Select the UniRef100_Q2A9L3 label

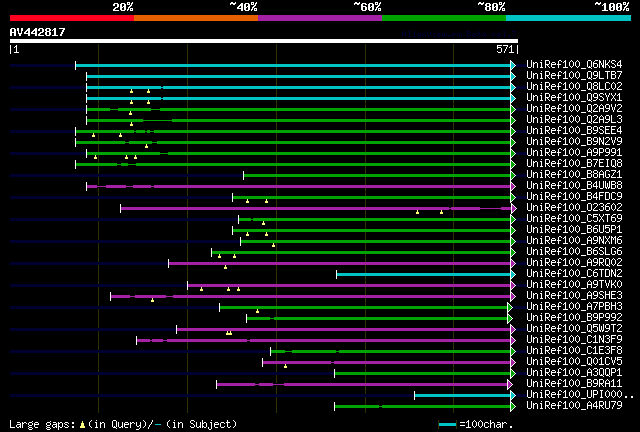574,120
